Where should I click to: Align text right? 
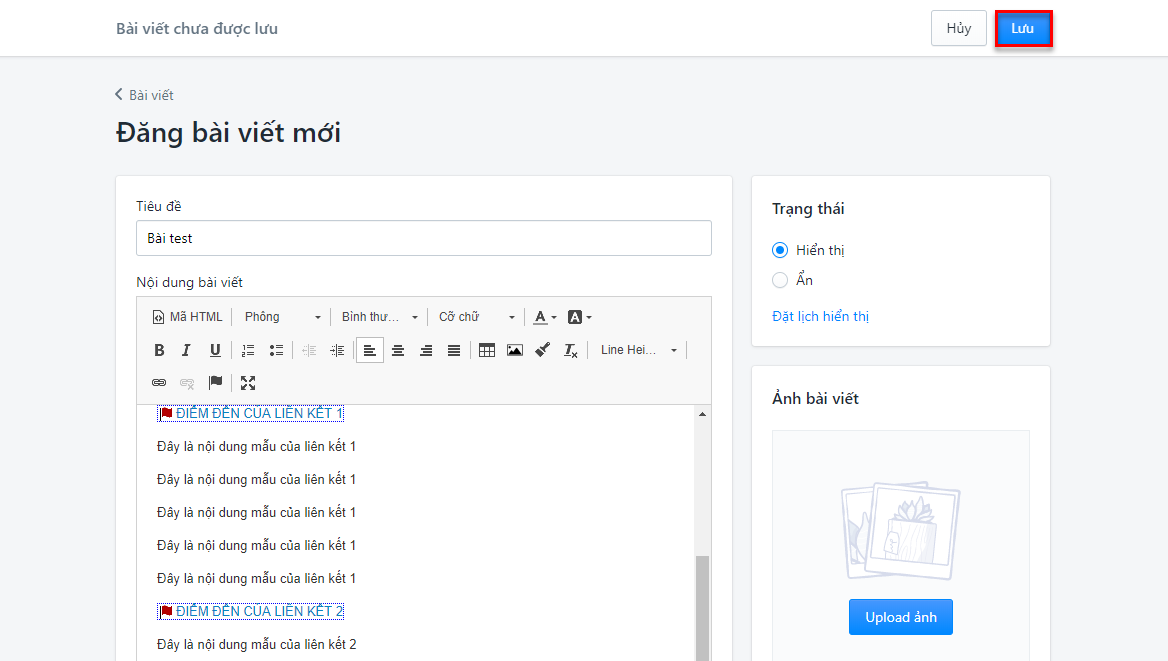[x=426, y=350]
